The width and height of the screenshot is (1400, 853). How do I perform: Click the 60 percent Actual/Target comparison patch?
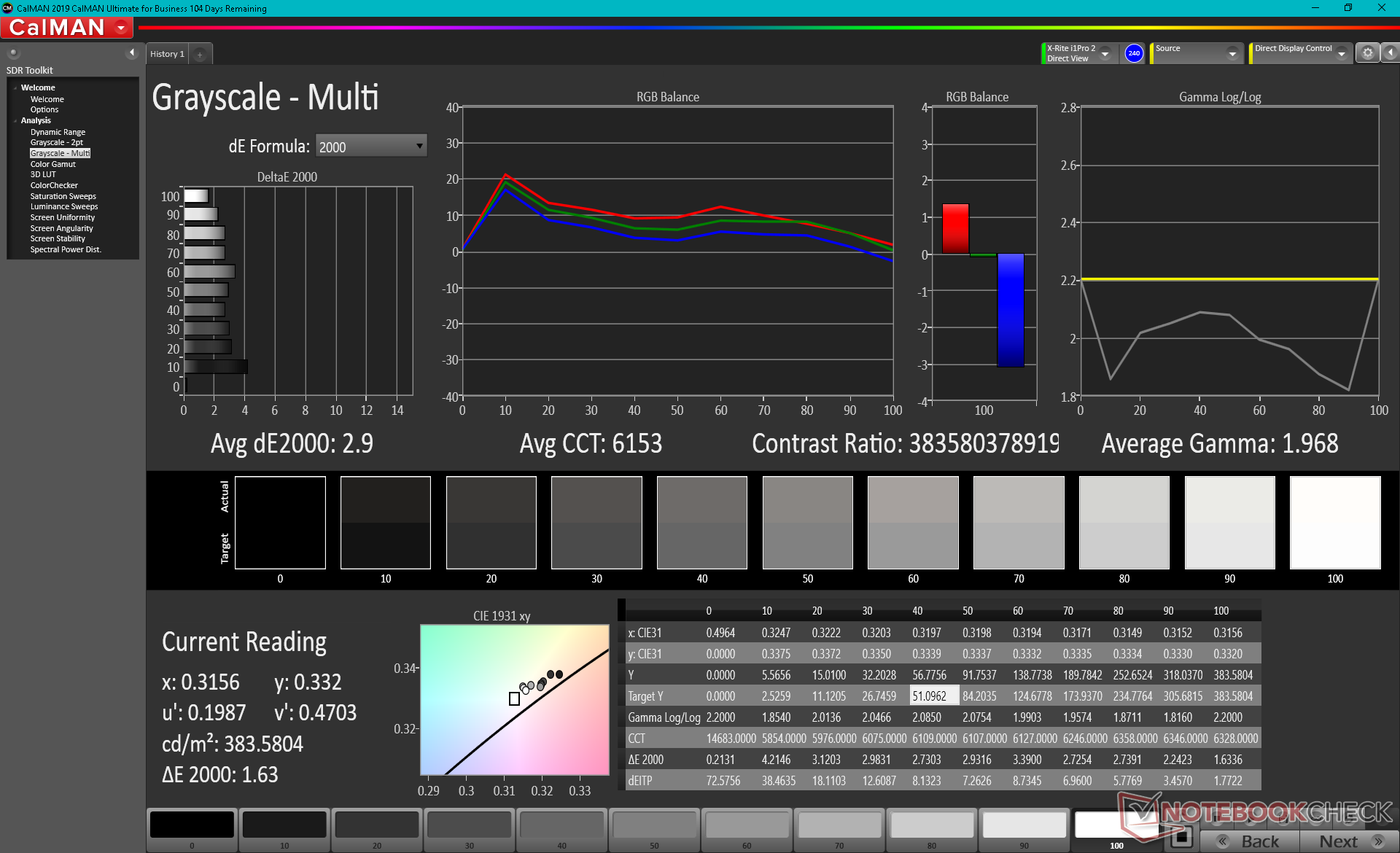pyautogui.click(x=913, y=523)
